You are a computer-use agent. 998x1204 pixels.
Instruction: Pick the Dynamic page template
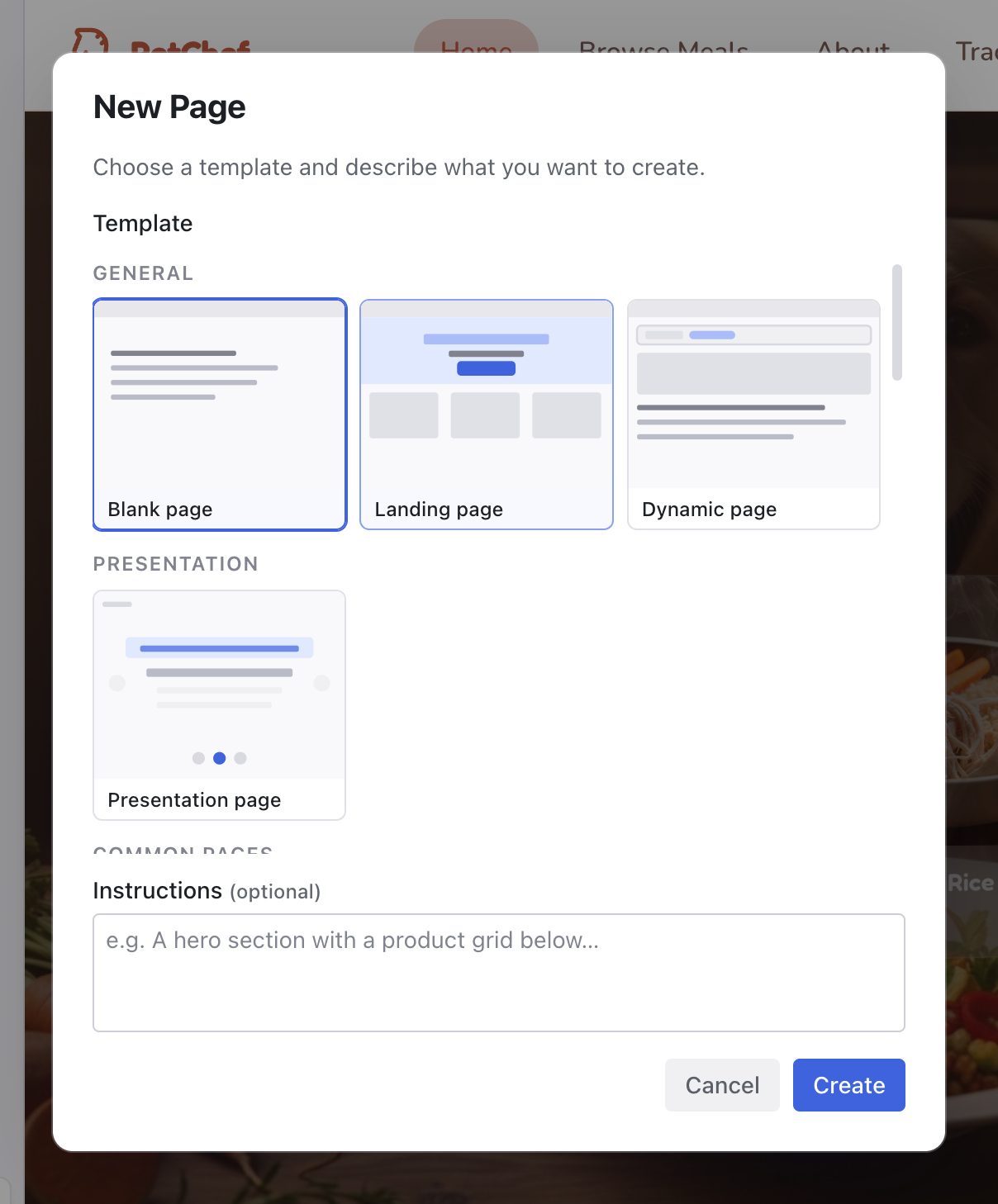(753, 415)
